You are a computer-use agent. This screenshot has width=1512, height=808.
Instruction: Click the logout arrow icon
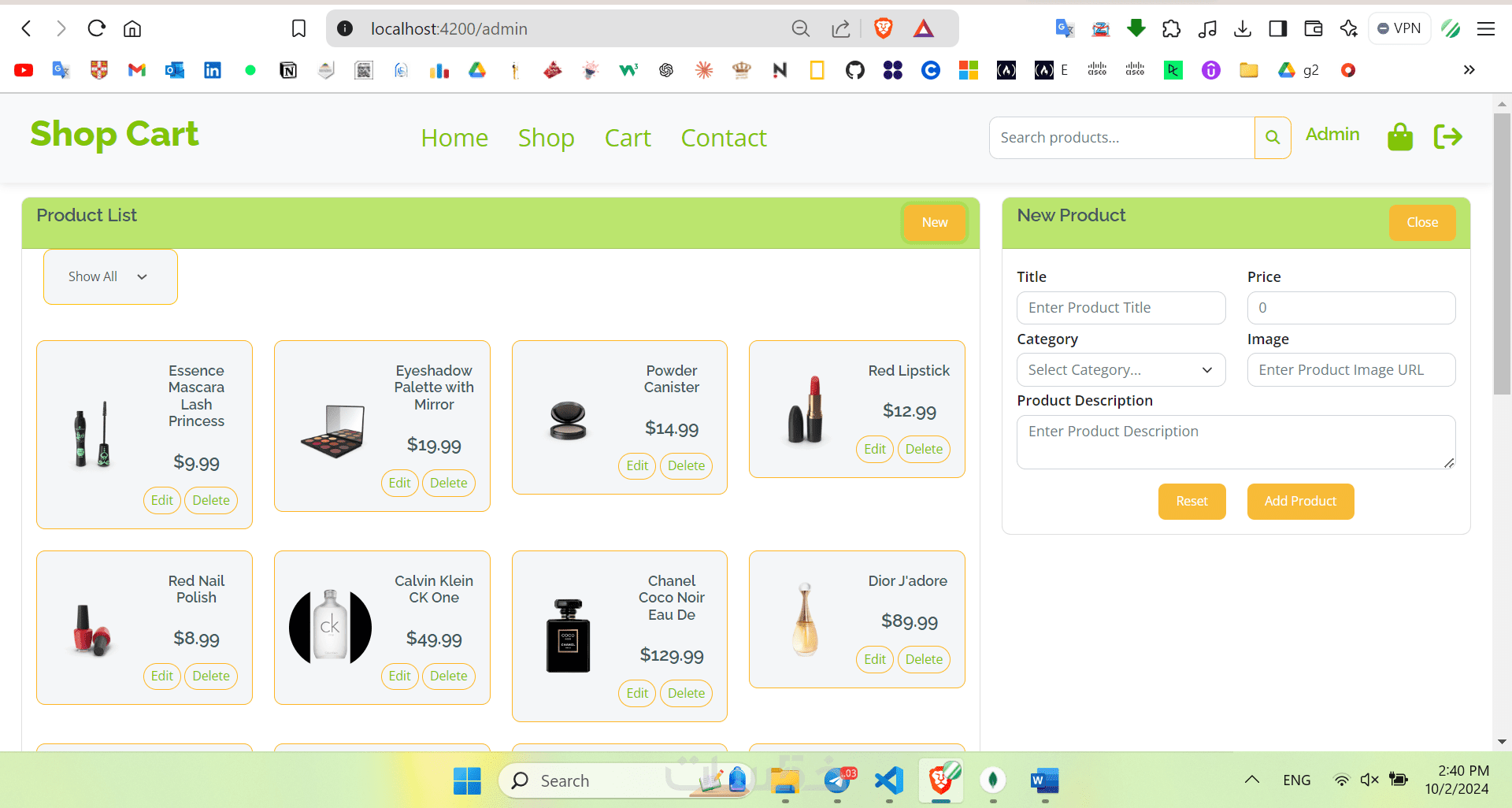(x=1448, y=137)
